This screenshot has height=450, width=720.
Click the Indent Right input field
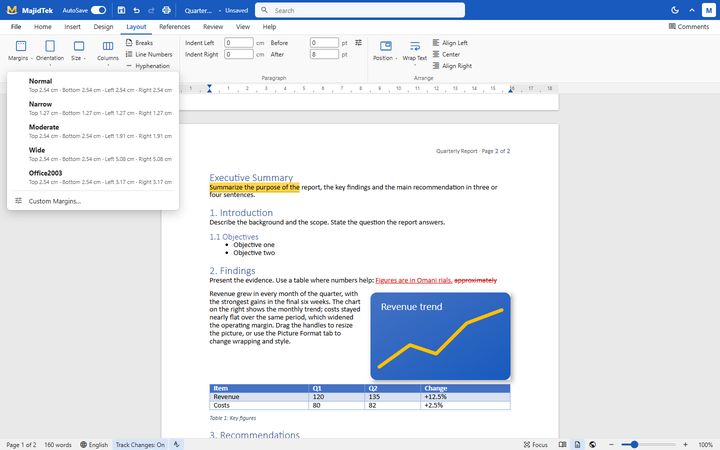239,54
